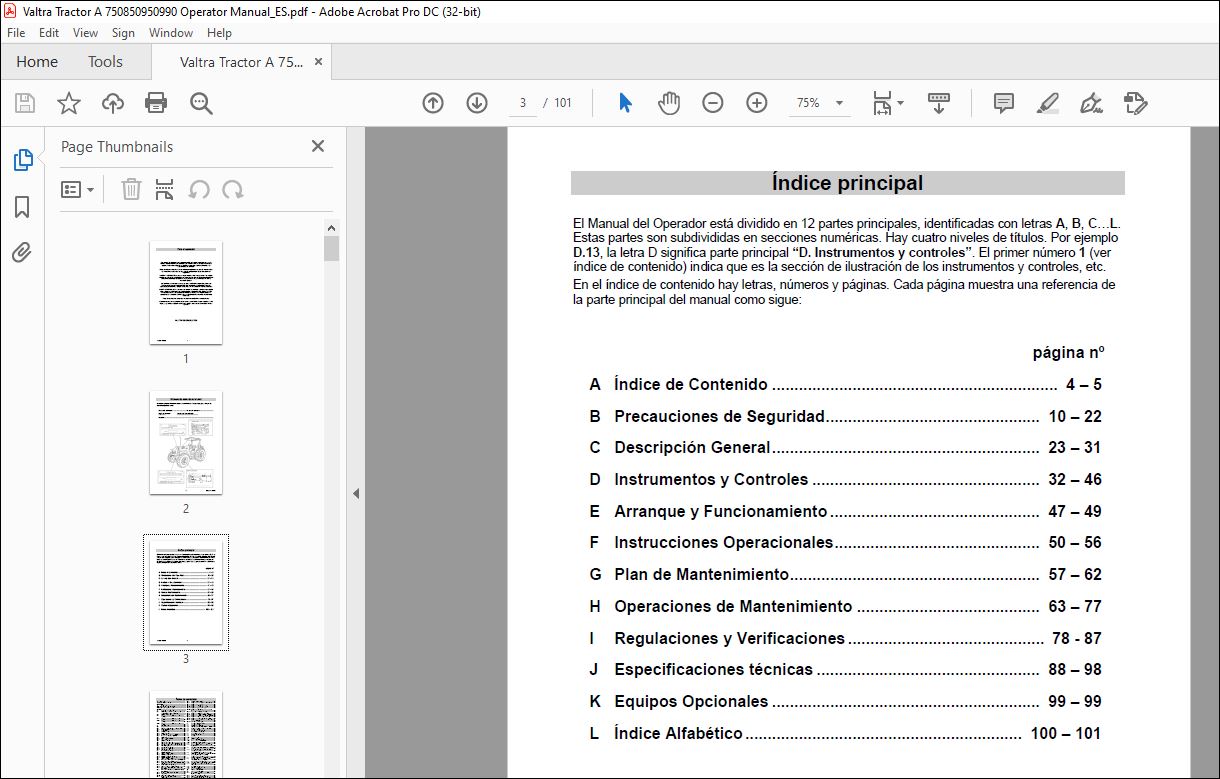Click 'Descripción General' entry
Viewport: 1220px width, 779px height.
tap(845, 447)
